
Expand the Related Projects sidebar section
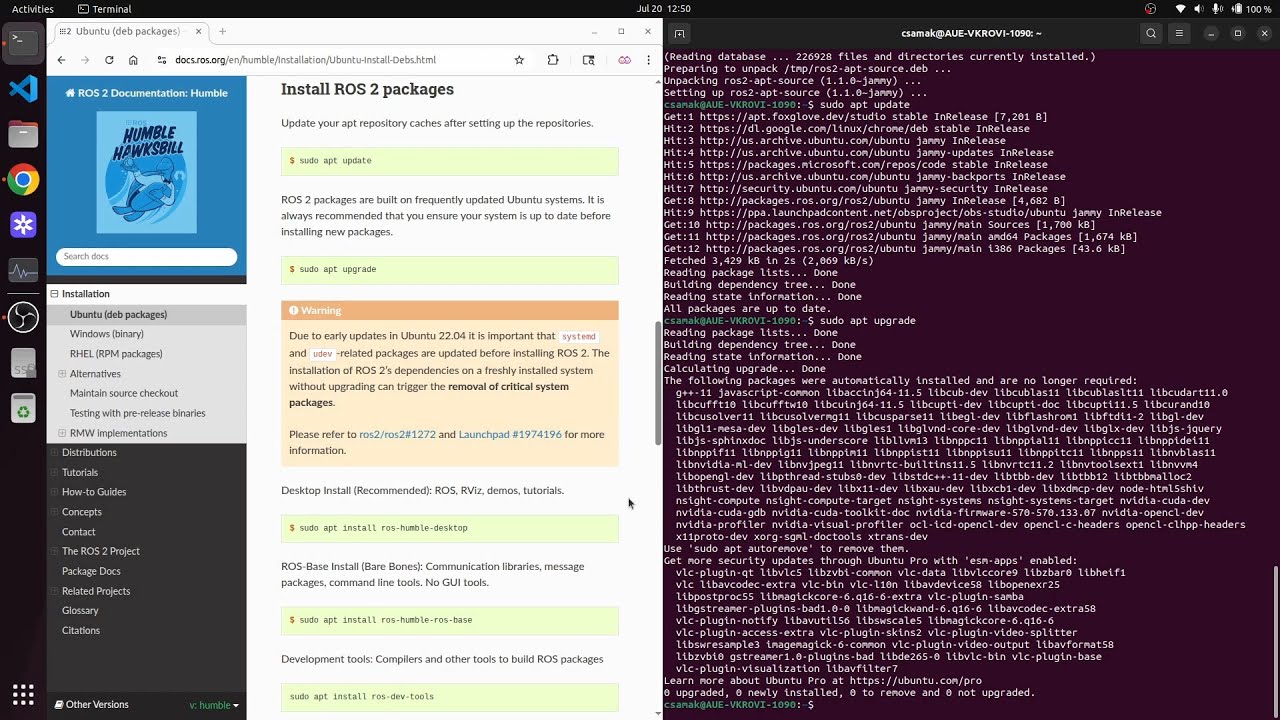click(x=54, y=591)
